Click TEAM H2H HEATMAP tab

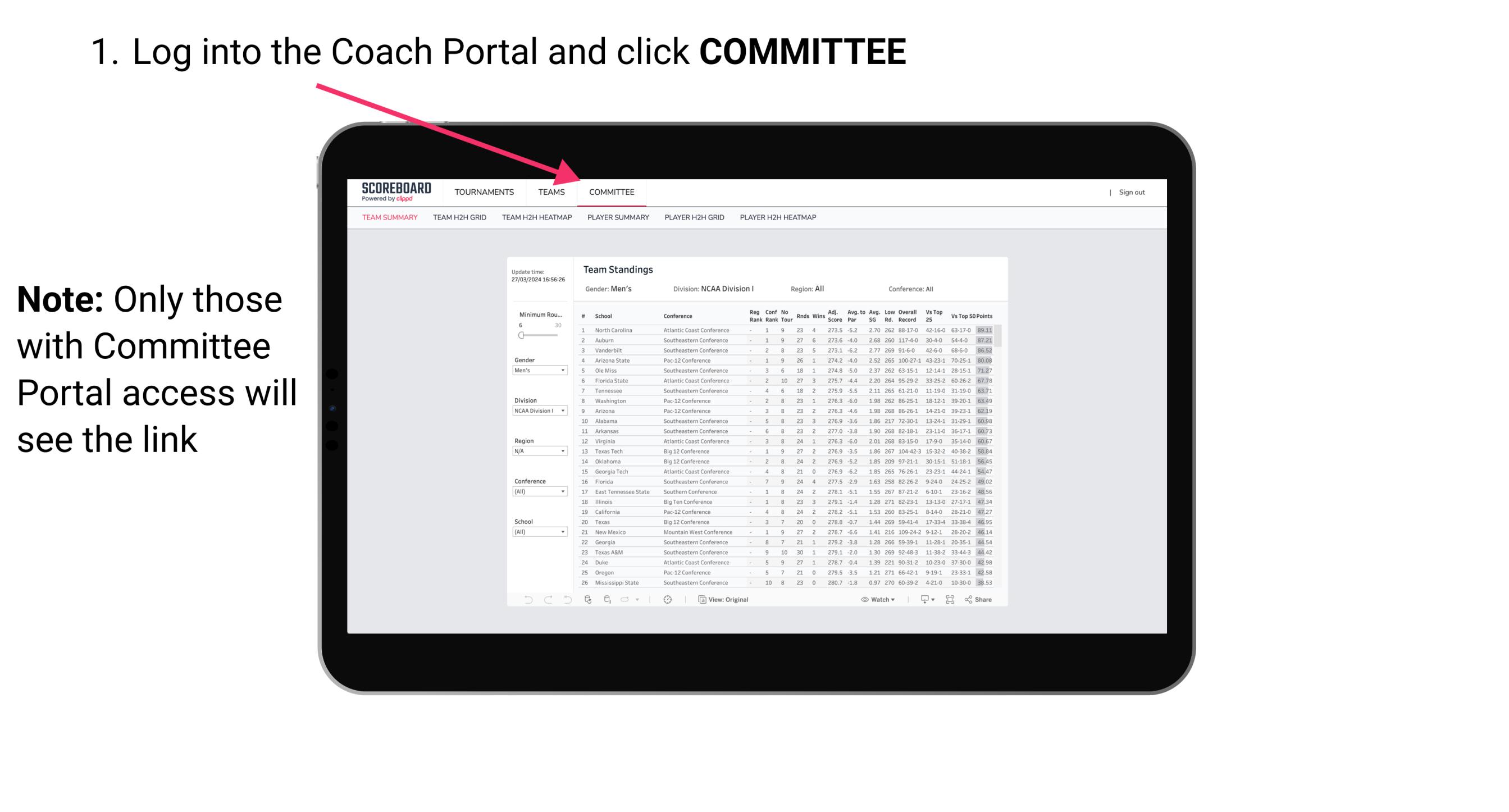(536, 217)
